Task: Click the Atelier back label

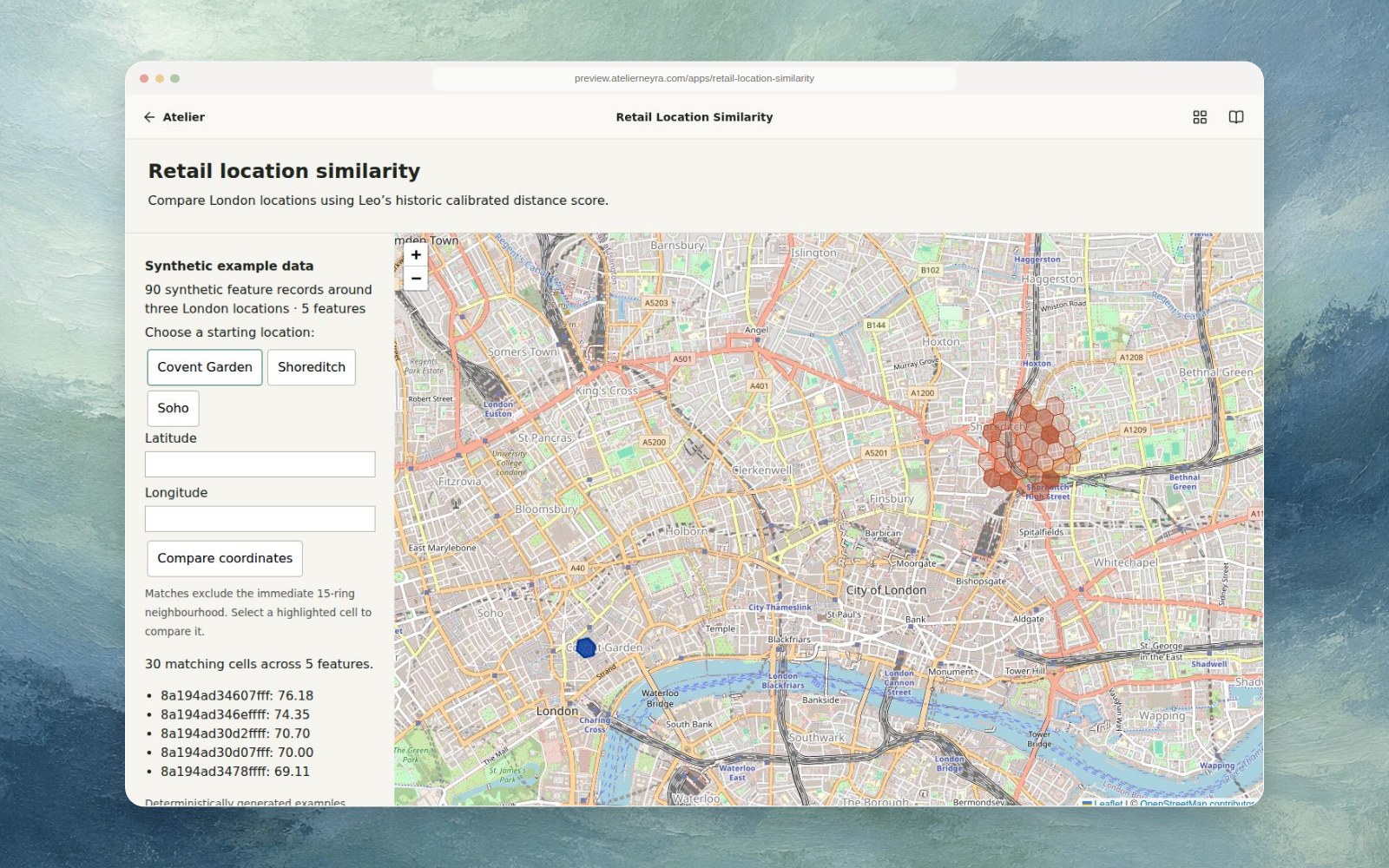Action: point(184,117)
